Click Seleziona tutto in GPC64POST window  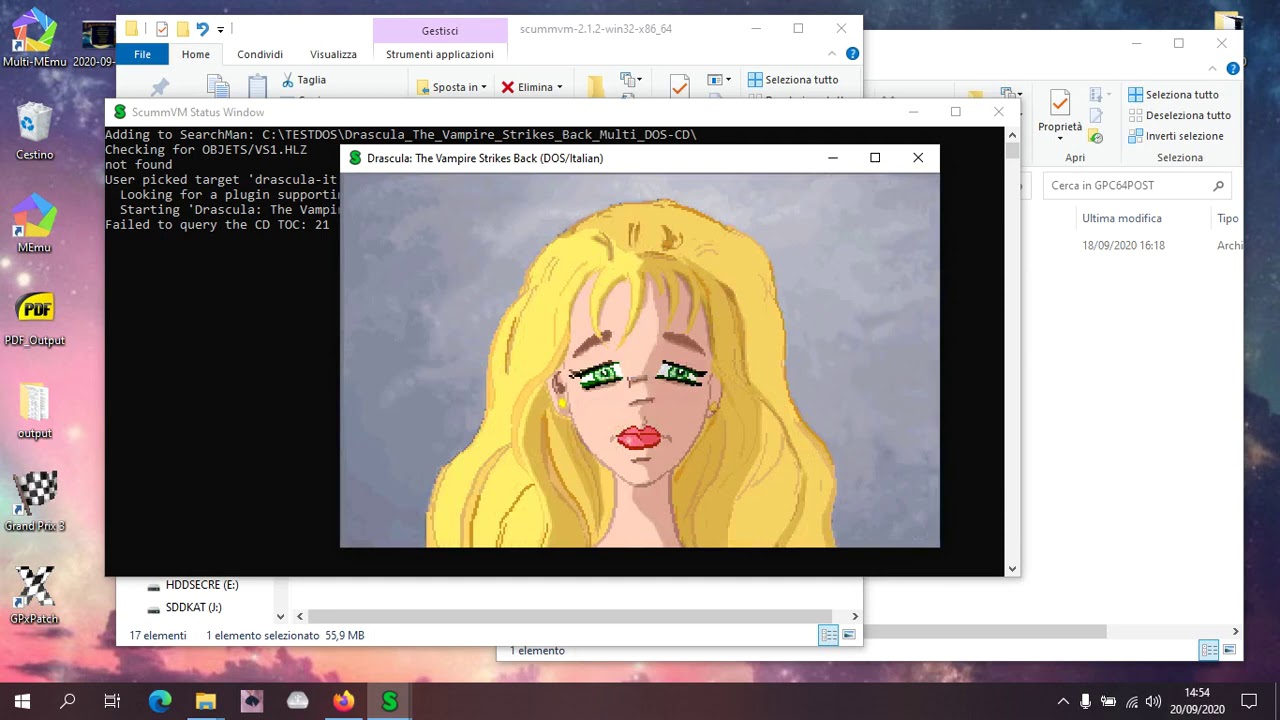pyautogui.click(x=1173, y=94)
